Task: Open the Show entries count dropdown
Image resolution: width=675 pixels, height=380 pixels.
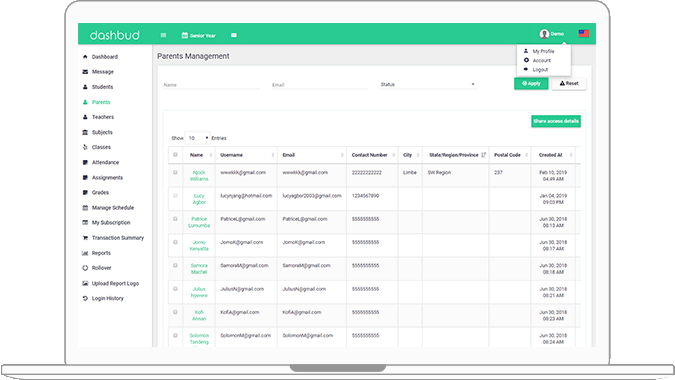Action: pos(198,138)
